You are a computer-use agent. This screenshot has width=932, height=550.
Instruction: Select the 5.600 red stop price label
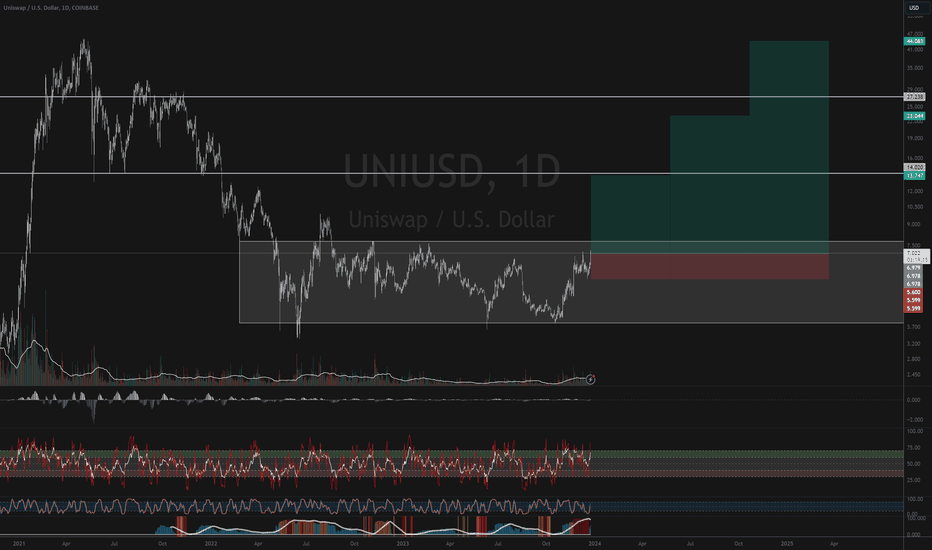(x=914, y=292)
